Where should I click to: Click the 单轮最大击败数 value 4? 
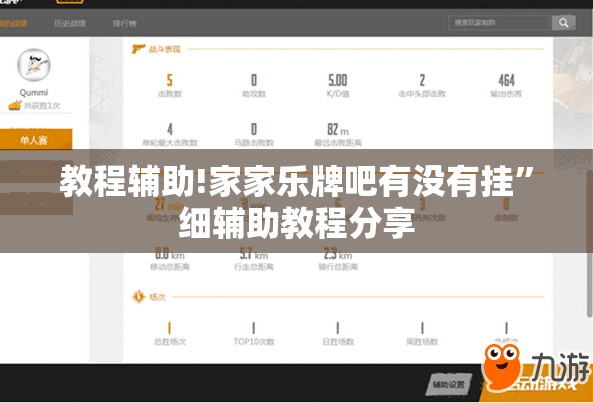[170, 130]
